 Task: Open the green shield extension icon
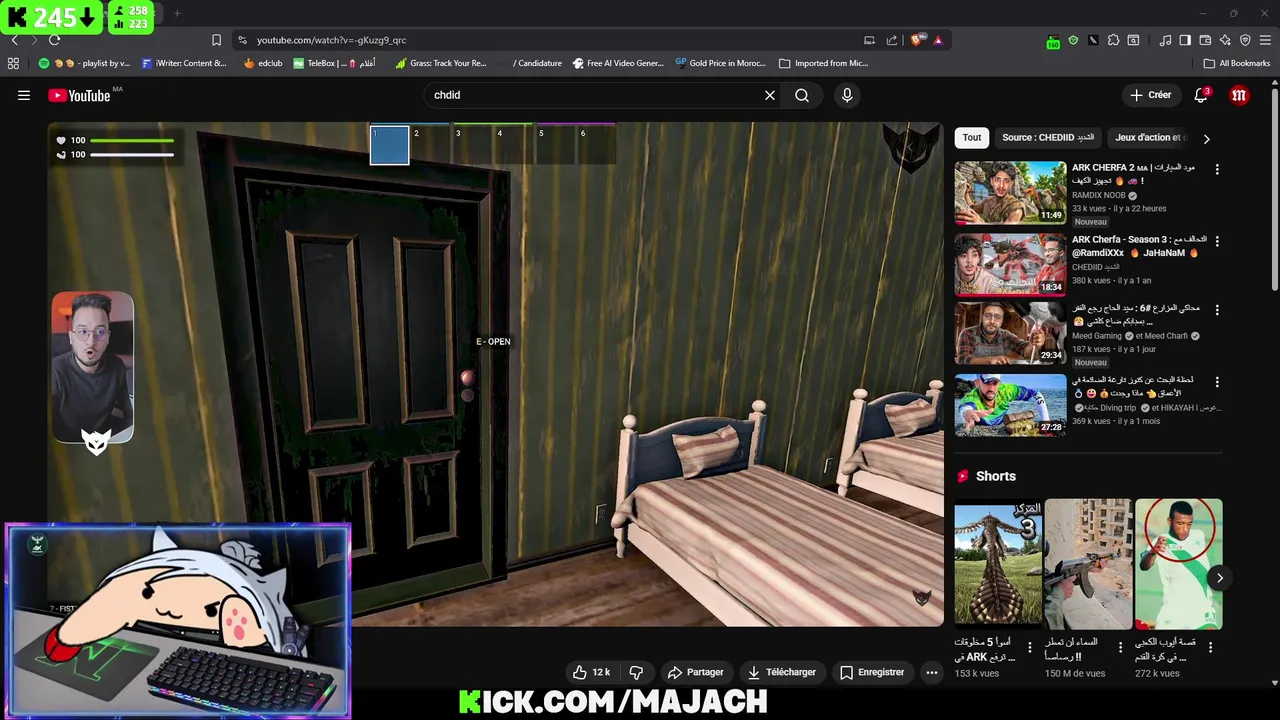pos(1073,40)
